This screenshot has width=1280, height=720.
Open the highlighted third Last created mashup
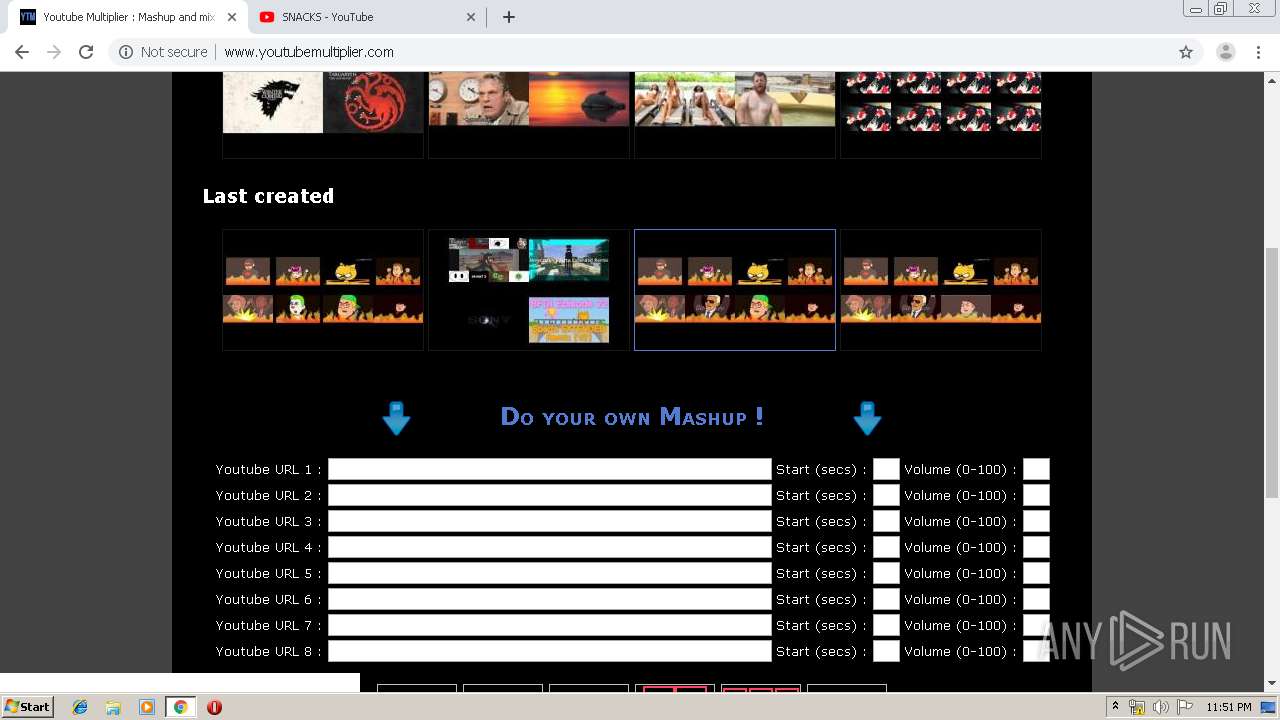click(735, 290)
